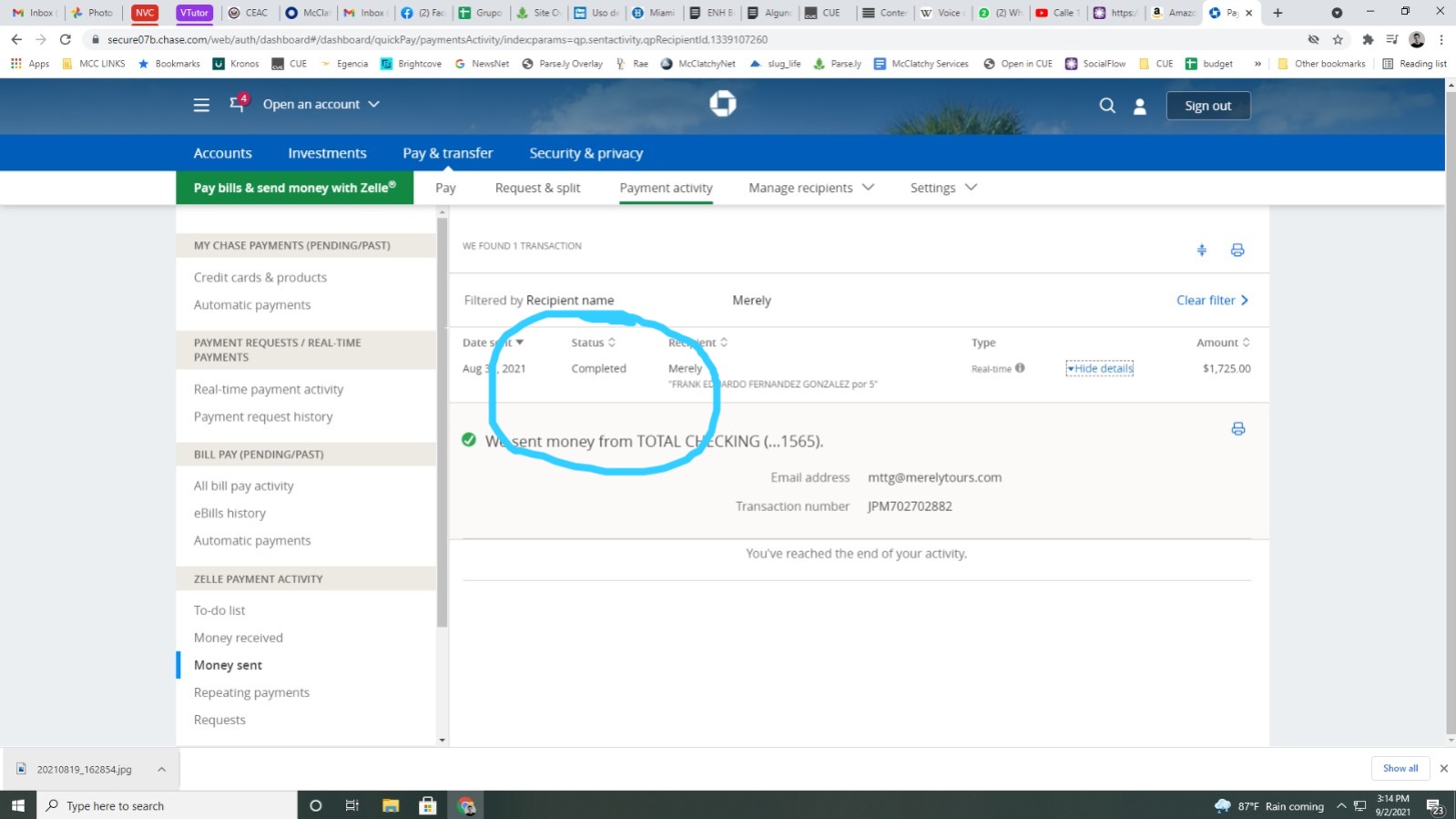Click Chrome icon in taskbar
Image resolution: width=1456 pixels, height=819 pixels.
coord(466,805)
